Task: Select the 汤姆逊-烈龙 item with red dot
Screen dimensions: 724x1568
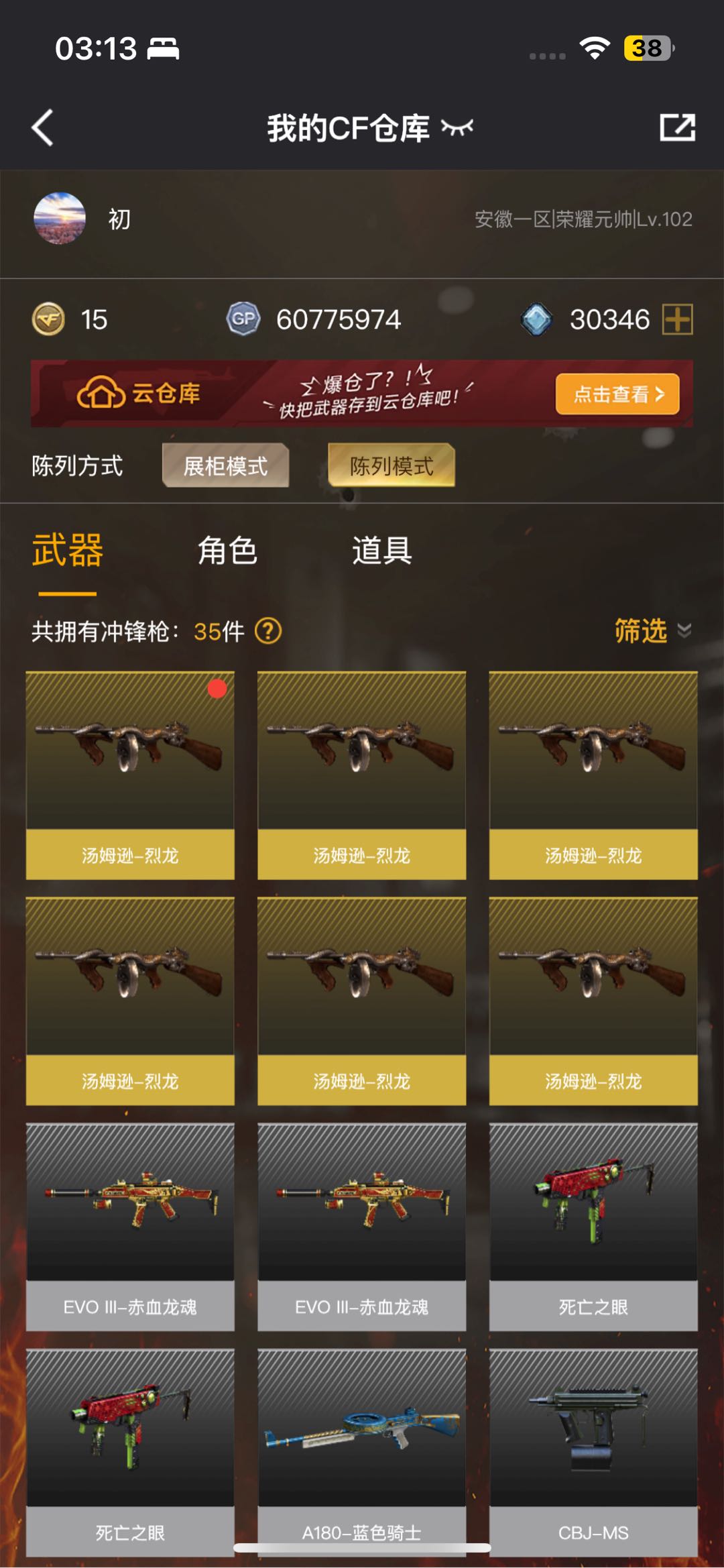Action: click(x=130, y=776)
